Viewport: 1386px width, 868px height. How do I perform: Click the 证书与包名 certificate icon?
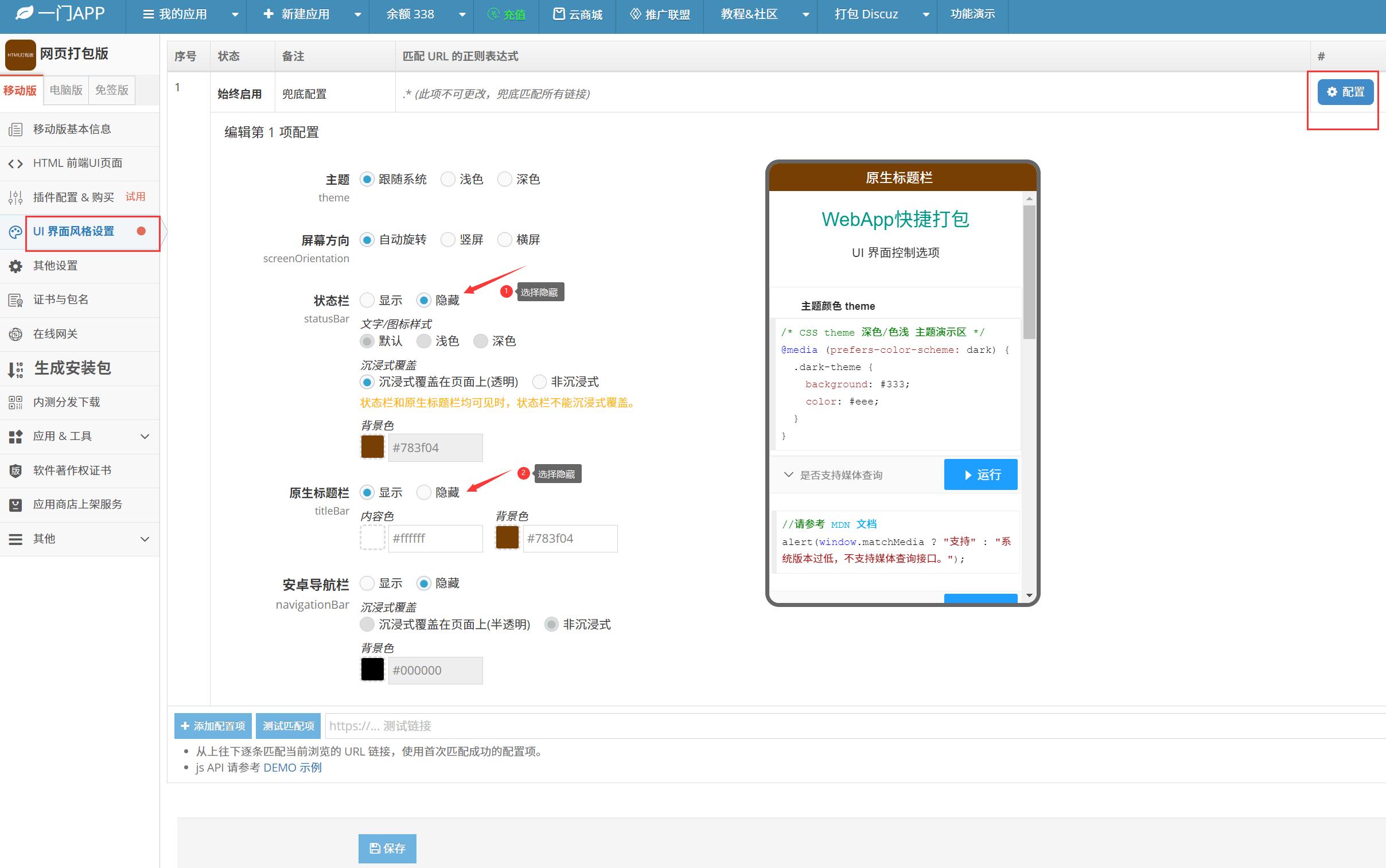pos(15,300)
